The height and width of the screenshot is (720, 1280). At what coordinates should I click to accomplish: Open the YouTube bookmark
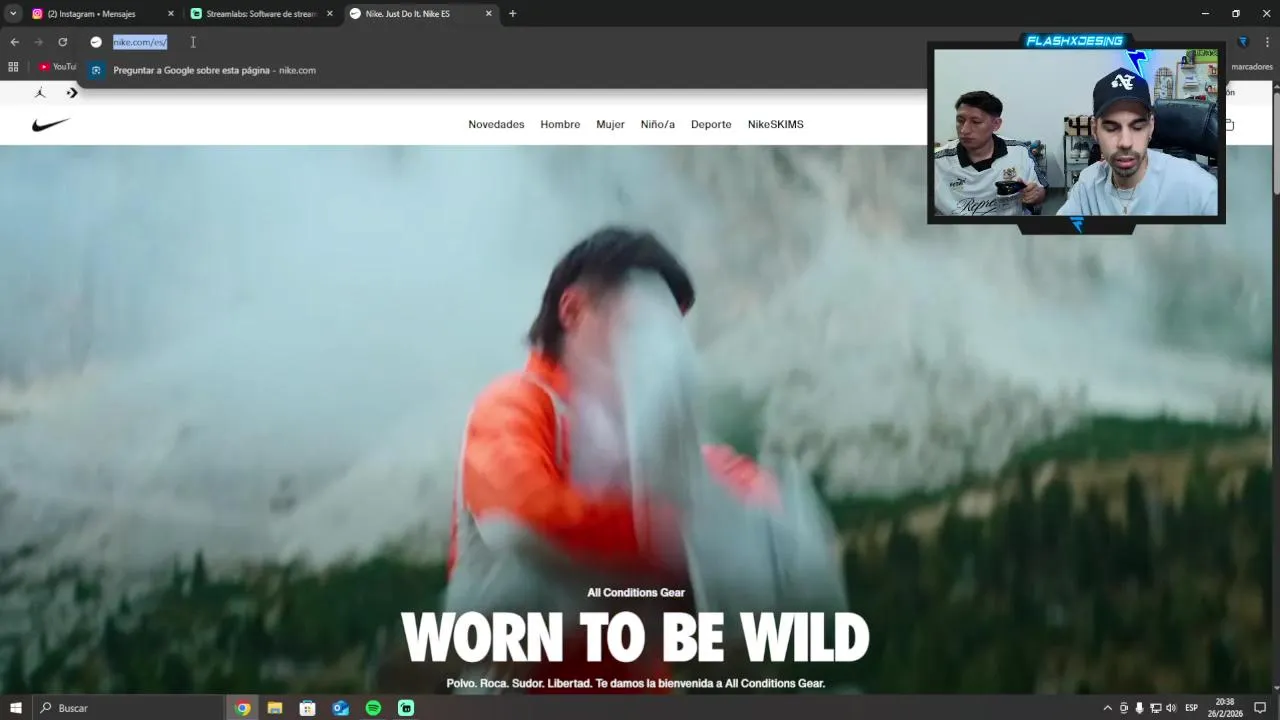[58, 67]
